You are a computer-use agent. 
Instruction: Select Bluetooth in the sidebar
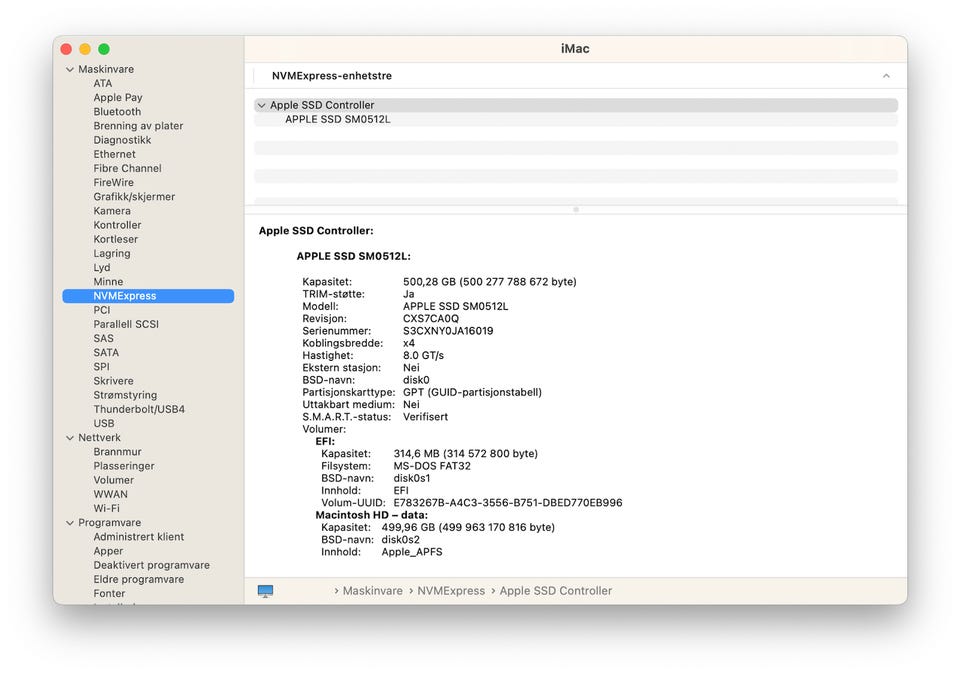(117, 111)
